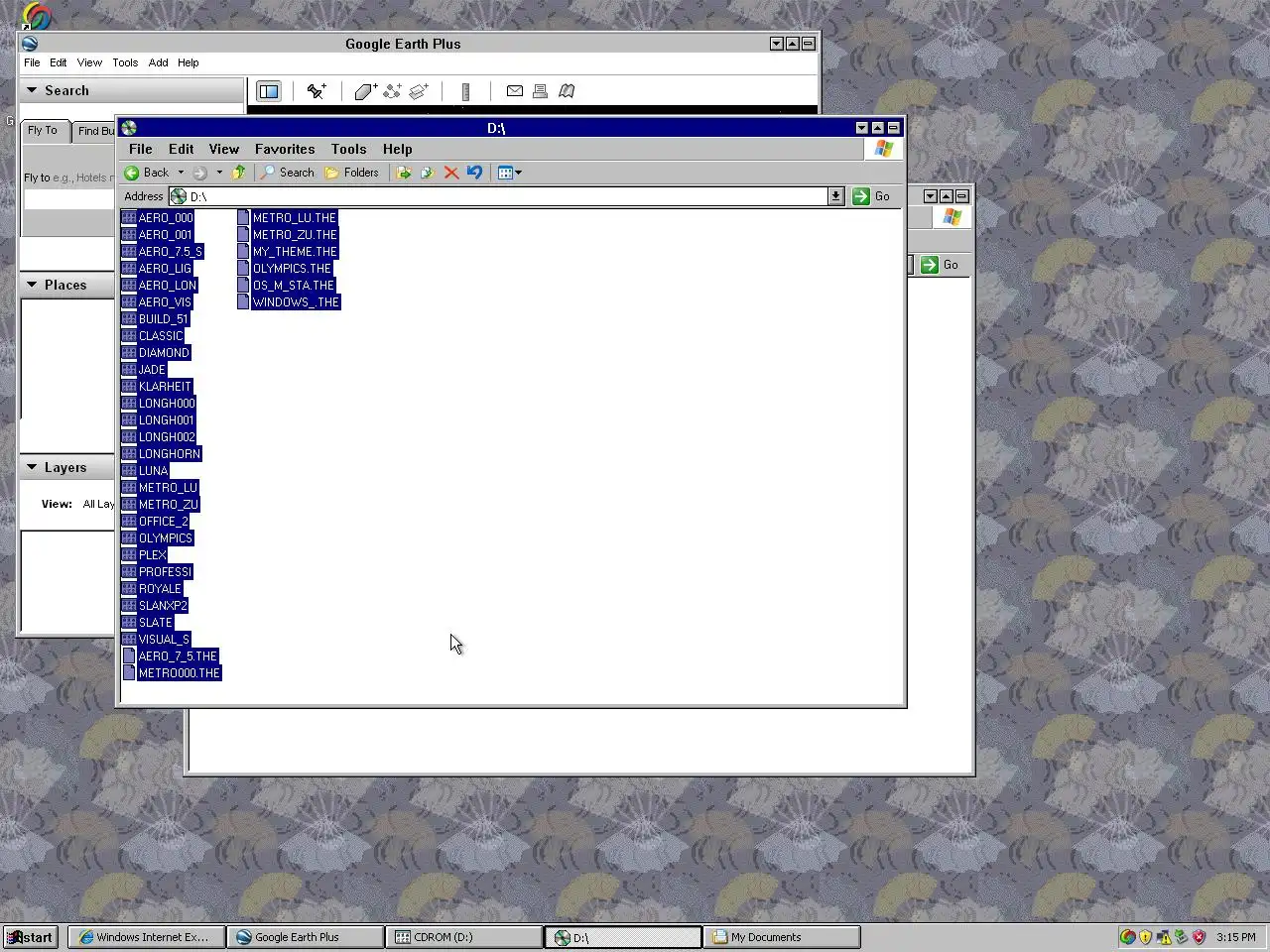Click the Copy To icon in D:\ toolbar

(428, 173)
